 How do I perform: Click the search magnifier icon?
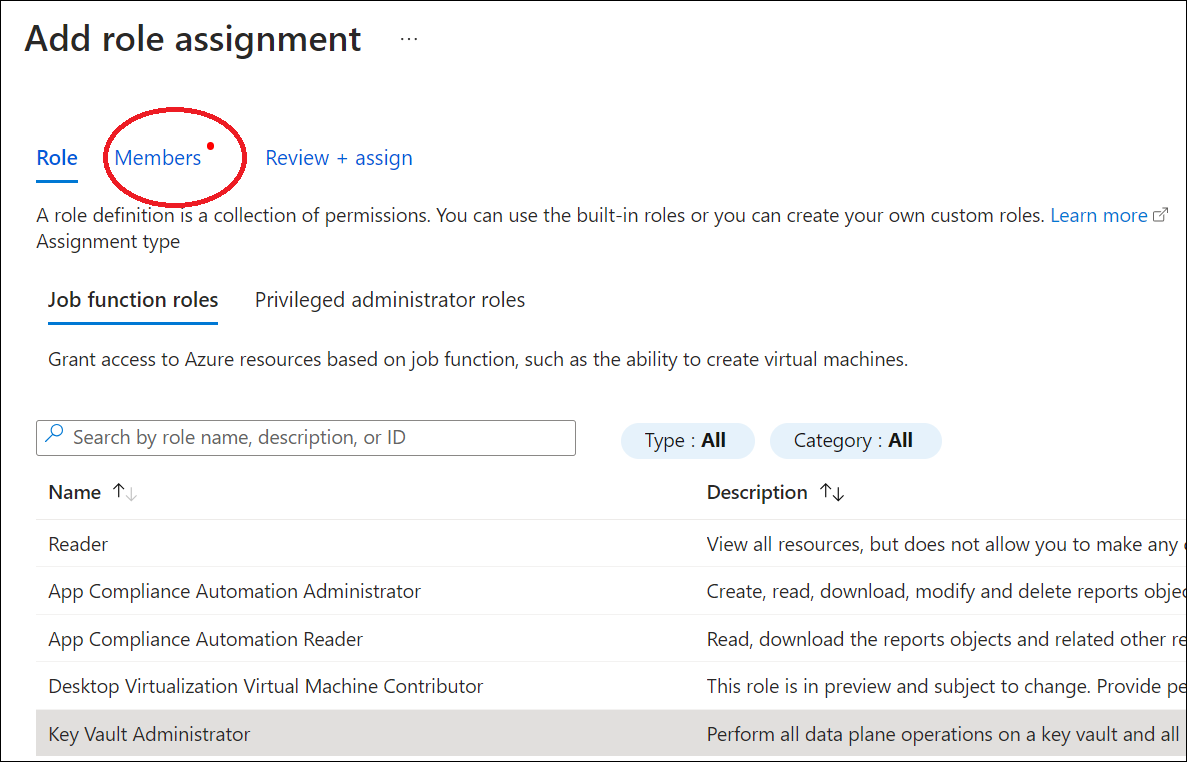click(x=55, y=435)
